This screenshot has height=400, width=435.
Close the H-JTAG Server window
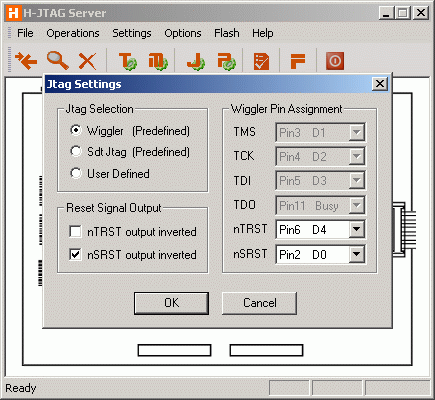(421, 13)
